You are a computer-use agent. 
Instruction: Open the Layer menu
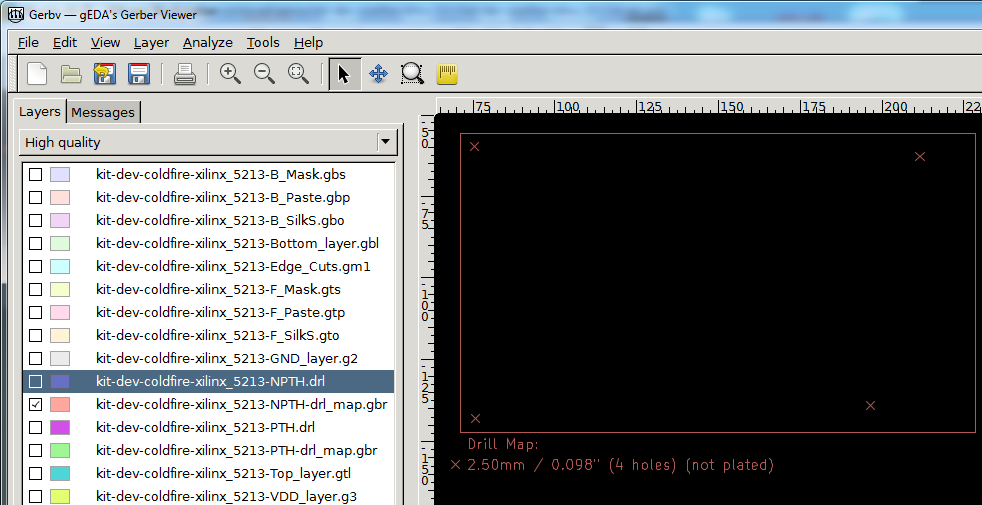coord(151,42)
